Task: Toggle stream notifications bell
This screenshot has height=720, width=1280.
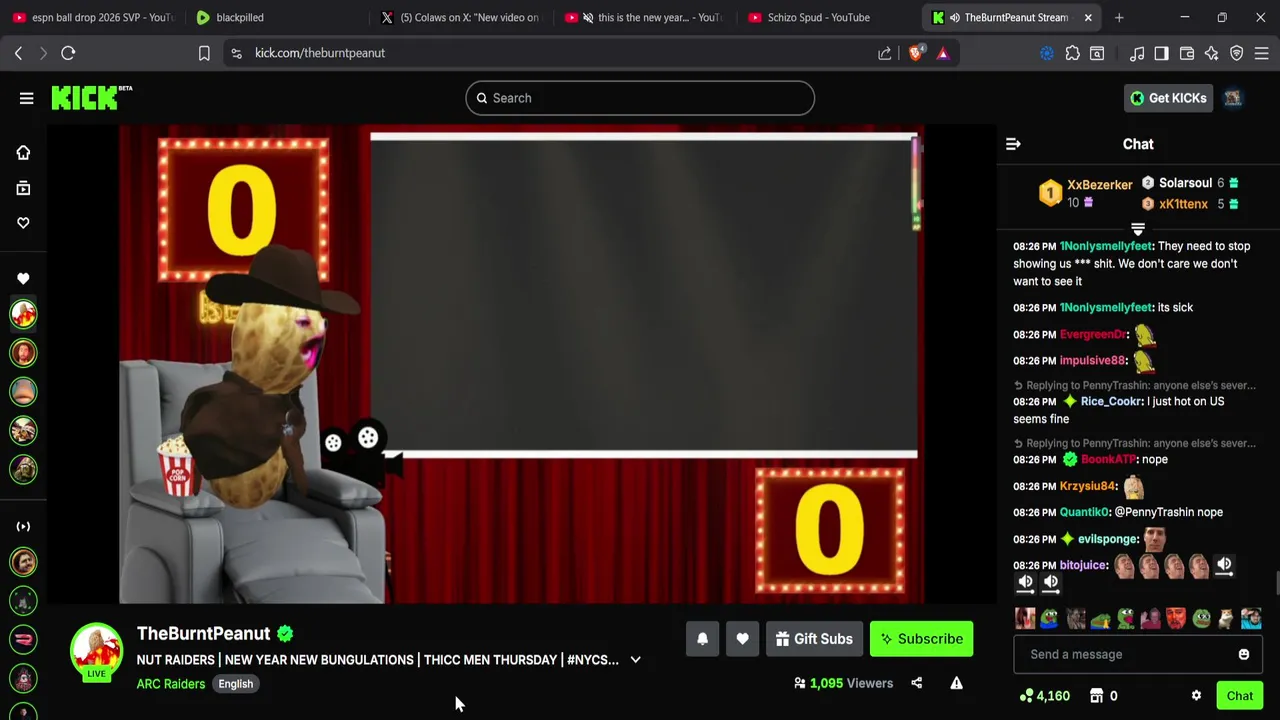Action: pos(702,639)
